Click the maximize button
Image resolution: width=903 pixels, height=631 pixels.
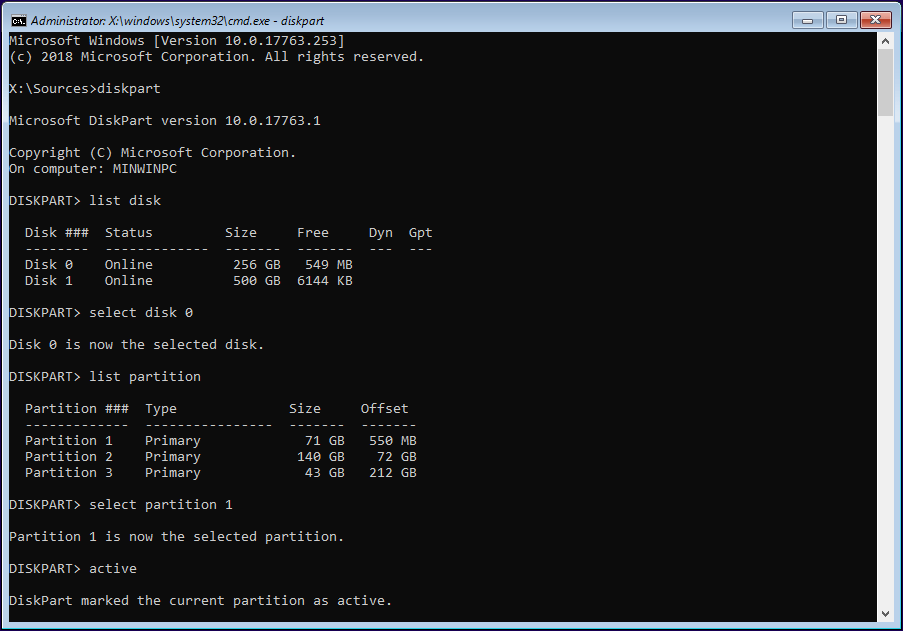(x=840, y=19)
